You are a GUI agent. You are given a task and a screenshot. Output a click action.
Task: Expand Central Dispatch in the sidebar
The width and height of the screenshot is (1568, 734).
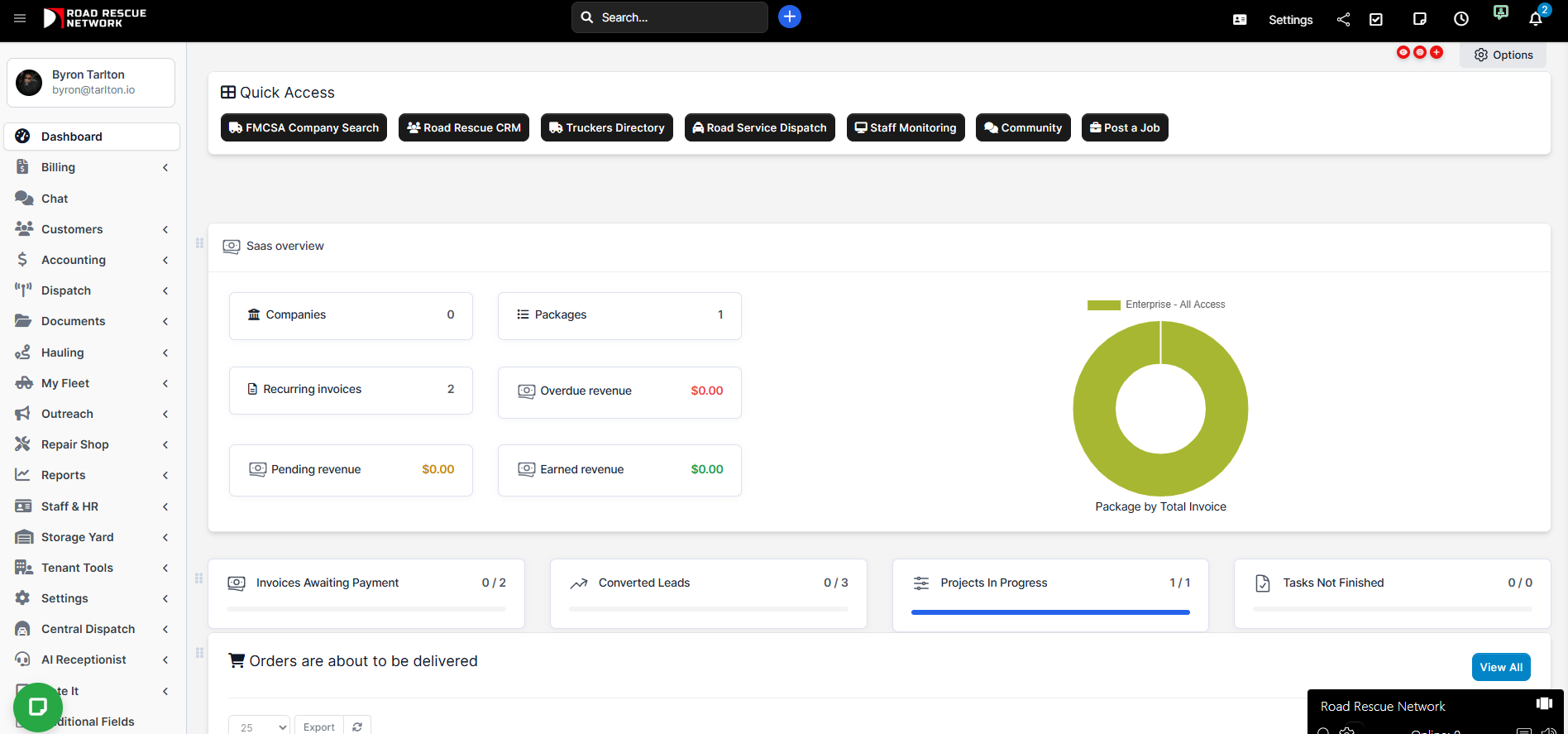(92, 629)
